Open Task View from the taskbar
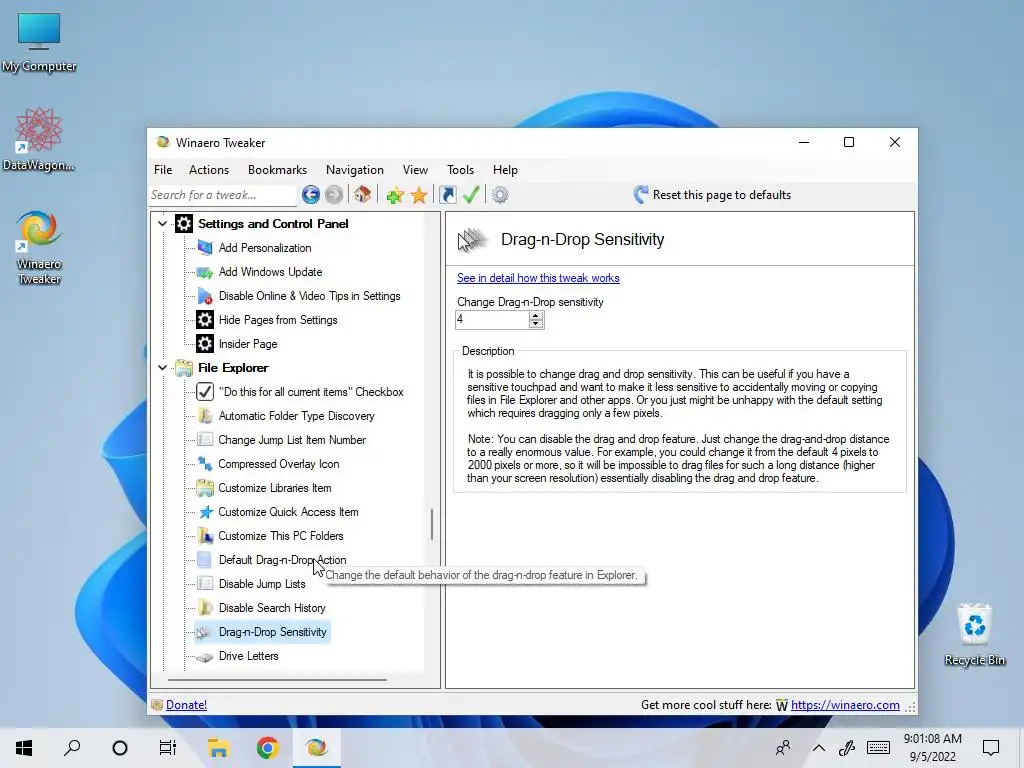 [168, 748]
